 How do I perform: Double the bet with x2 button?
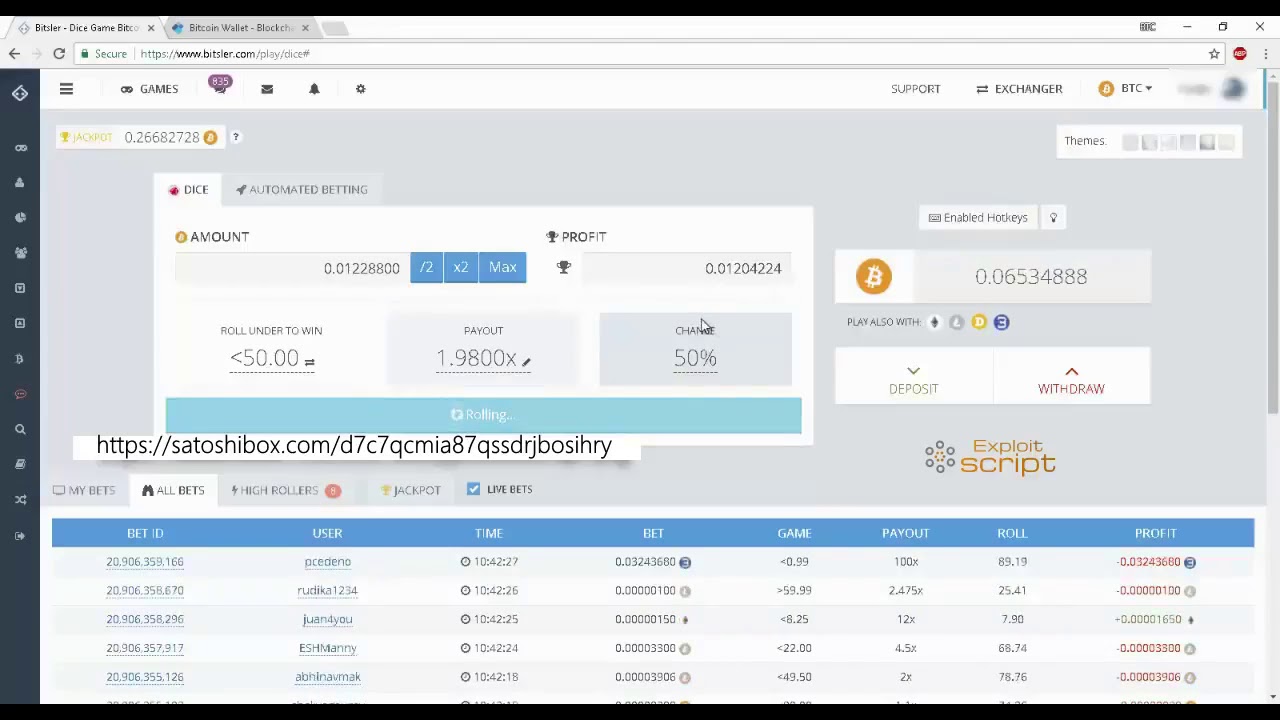[461, 267]
